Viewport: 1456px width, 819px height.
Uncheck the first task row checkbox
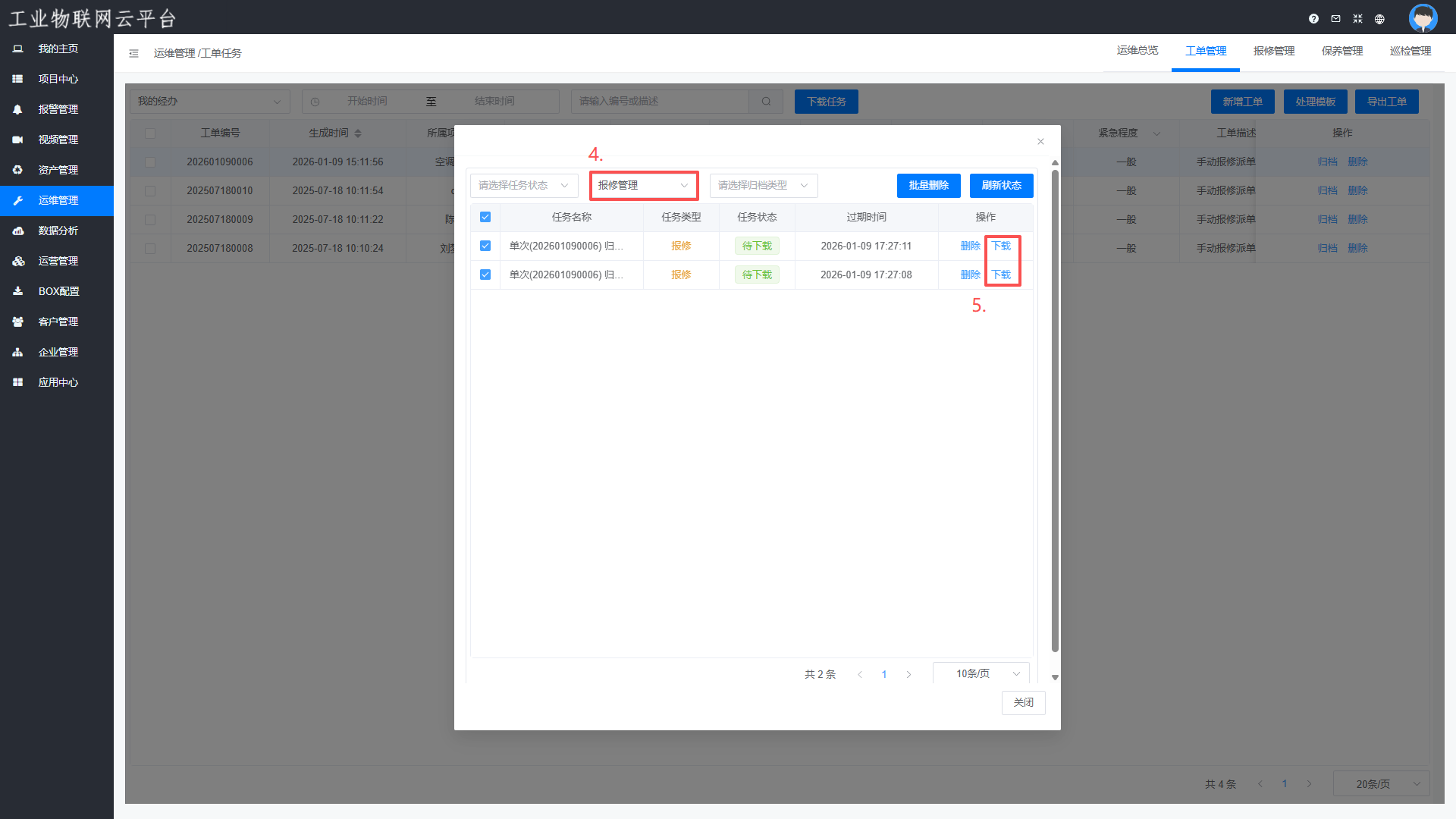[x=485, y=246]
